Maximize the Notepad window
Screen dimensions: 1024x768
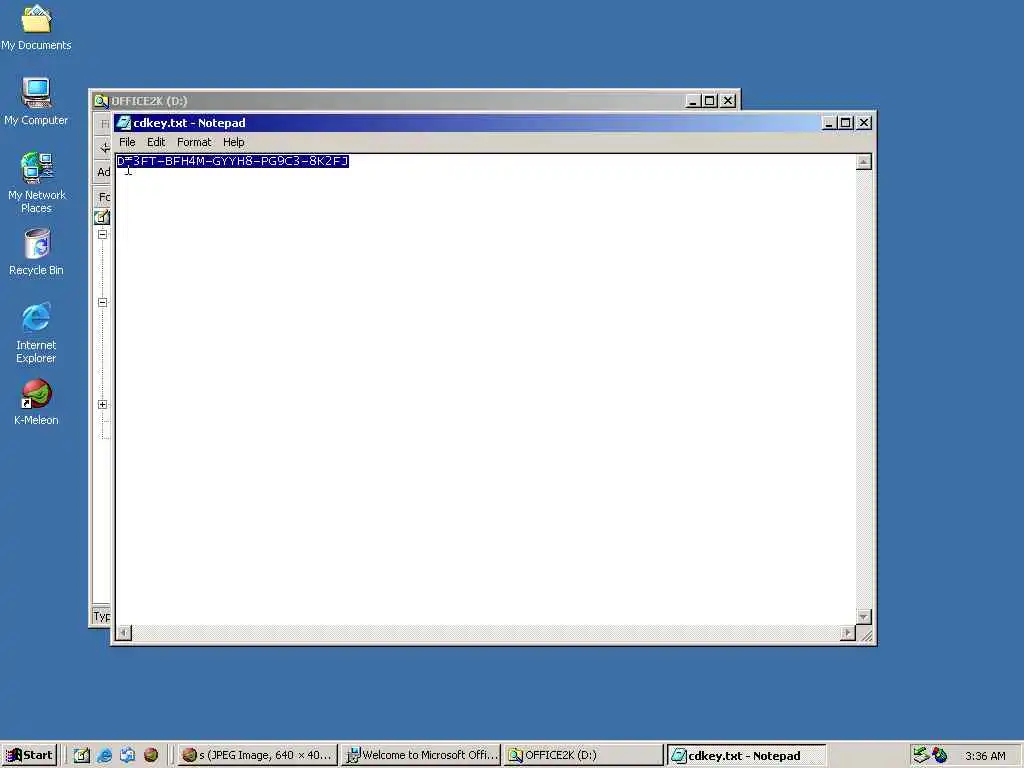845,123
